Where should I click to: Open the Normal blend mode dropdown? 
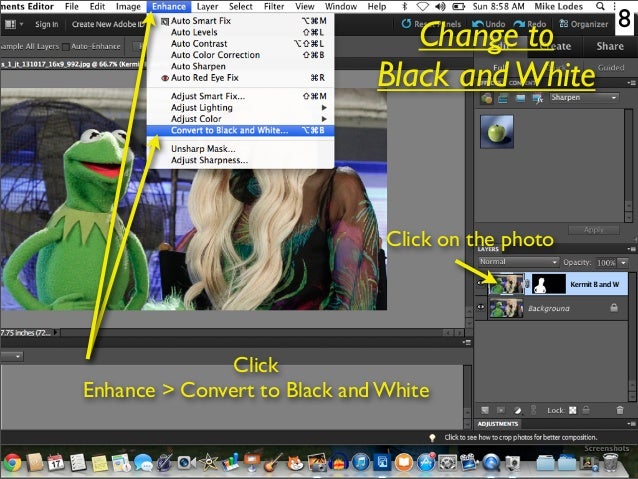click(518, 262)
